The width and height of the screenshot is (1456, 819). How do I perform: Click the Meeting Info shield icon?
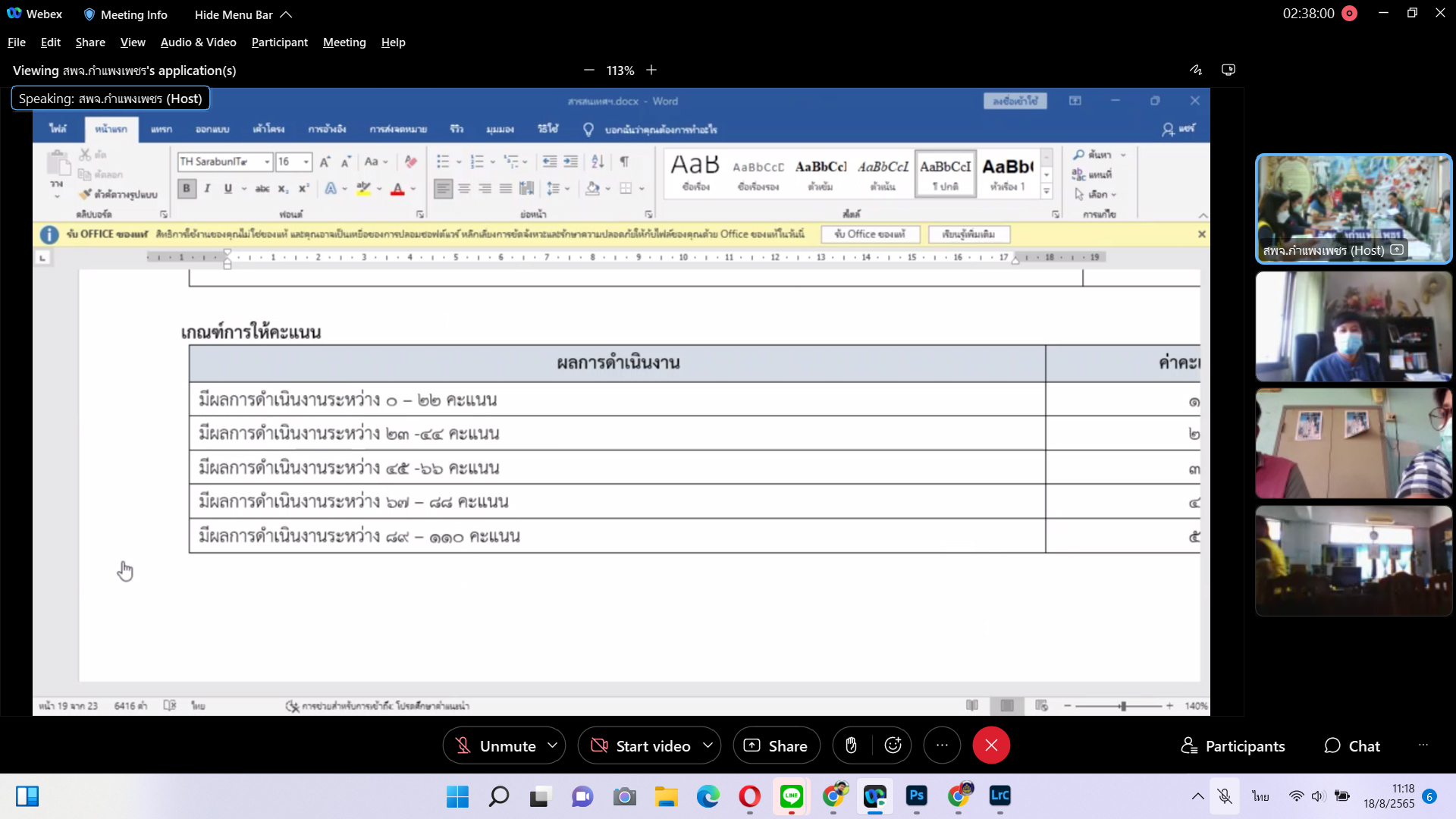(89, 14)
